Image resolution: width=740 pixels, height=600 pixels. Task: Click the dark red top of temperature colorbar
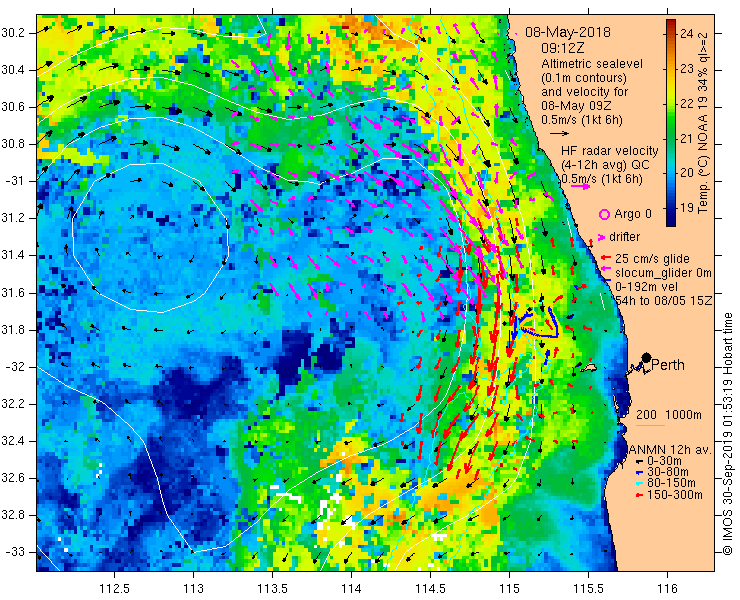point(671,22)
